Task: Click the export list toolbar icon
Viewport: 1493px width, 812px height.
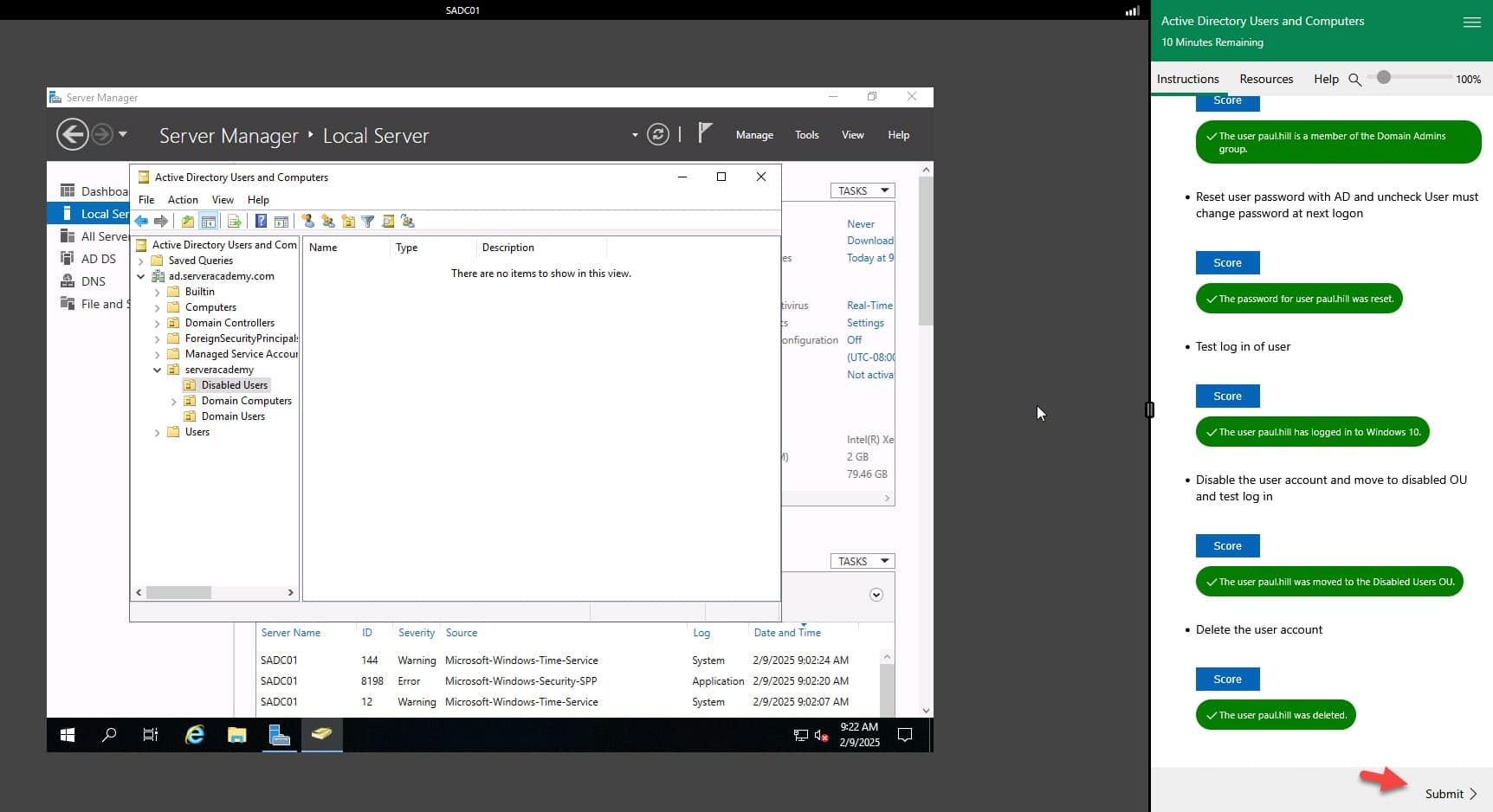Action: 234,222
